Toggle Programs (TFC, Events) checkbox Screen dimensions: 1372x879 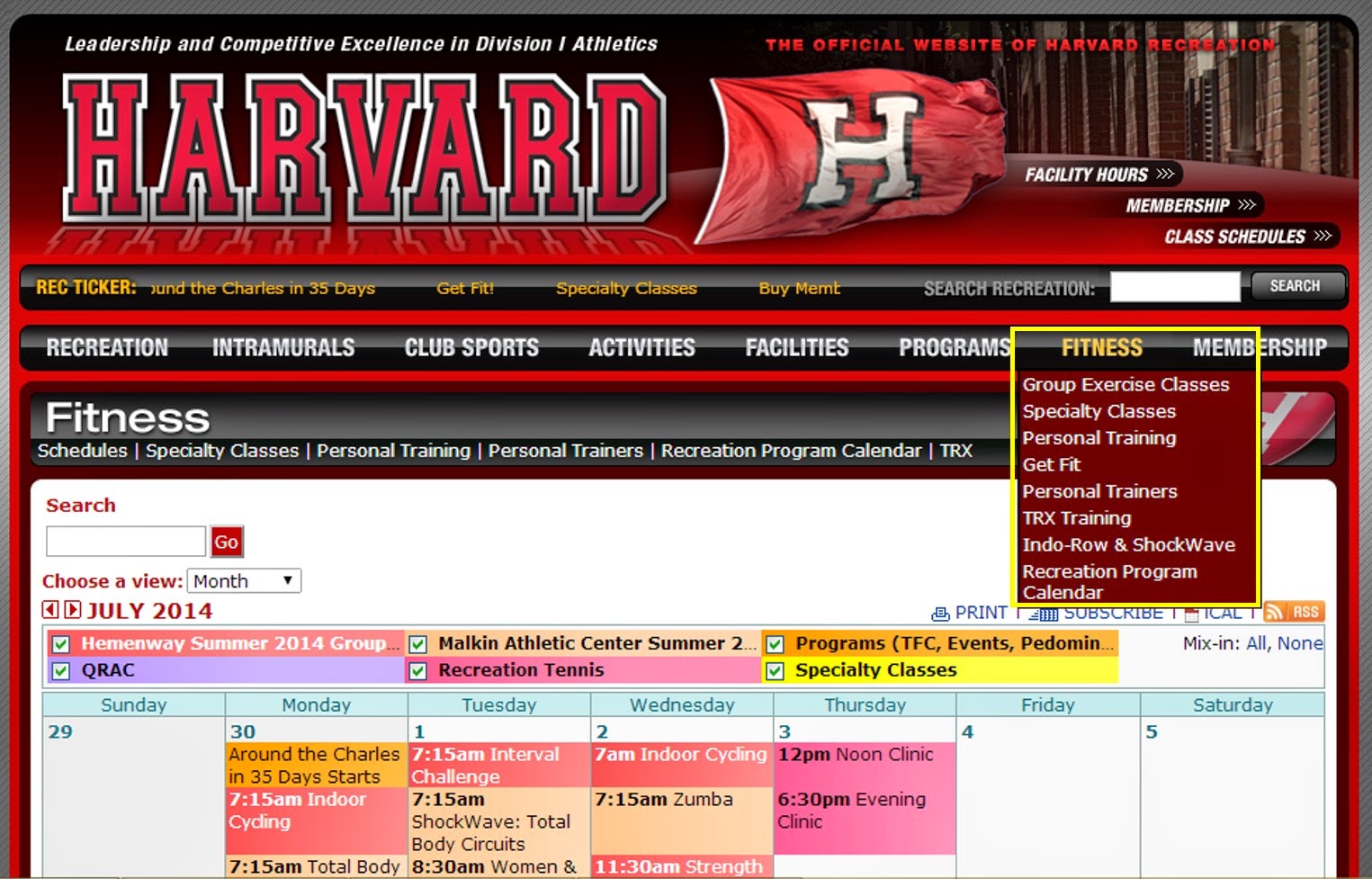point(775,644)
